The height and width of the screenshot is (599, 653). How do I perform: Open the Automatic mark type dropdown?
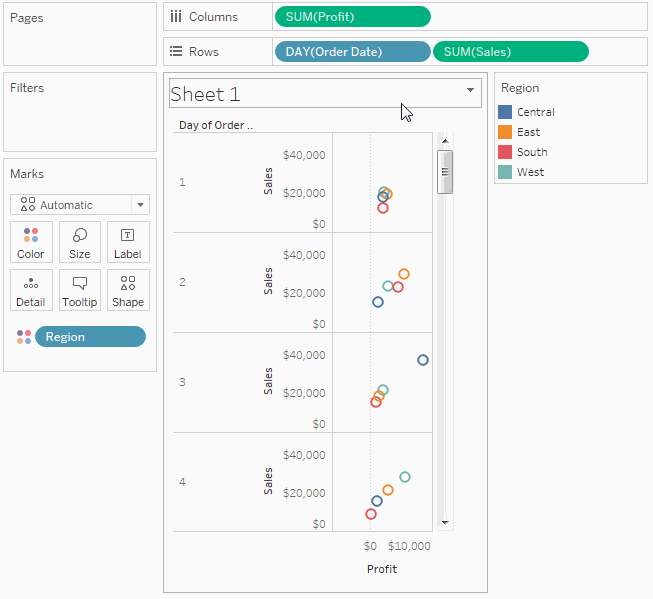point(140,205)
